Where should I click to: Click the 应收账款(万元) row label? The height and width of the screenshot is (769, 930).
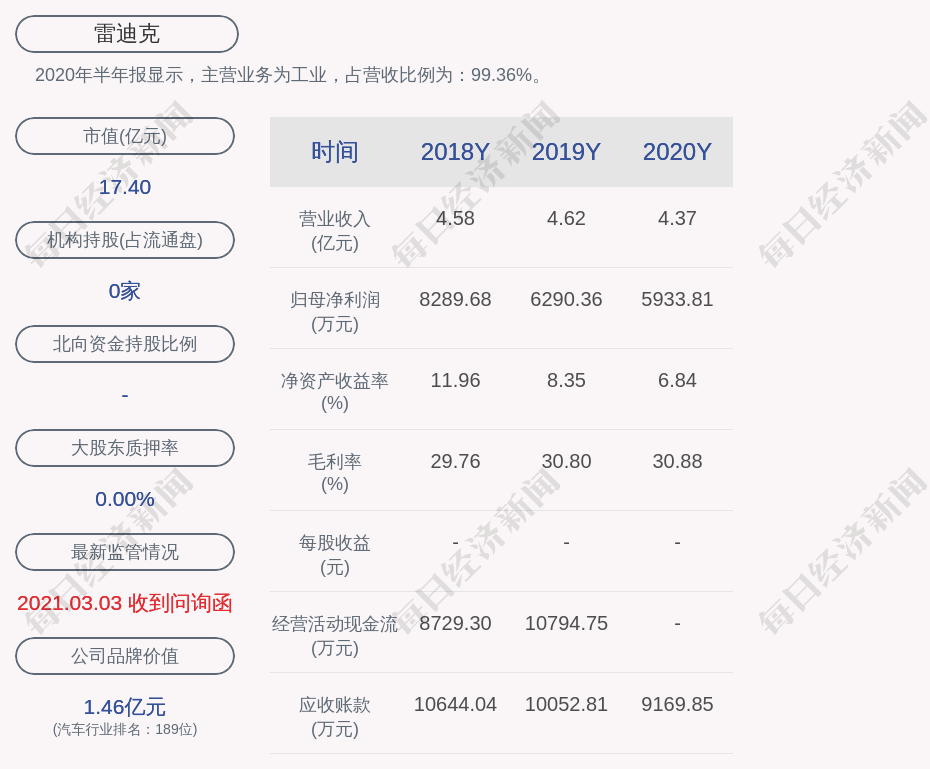(x=335, y=717)
